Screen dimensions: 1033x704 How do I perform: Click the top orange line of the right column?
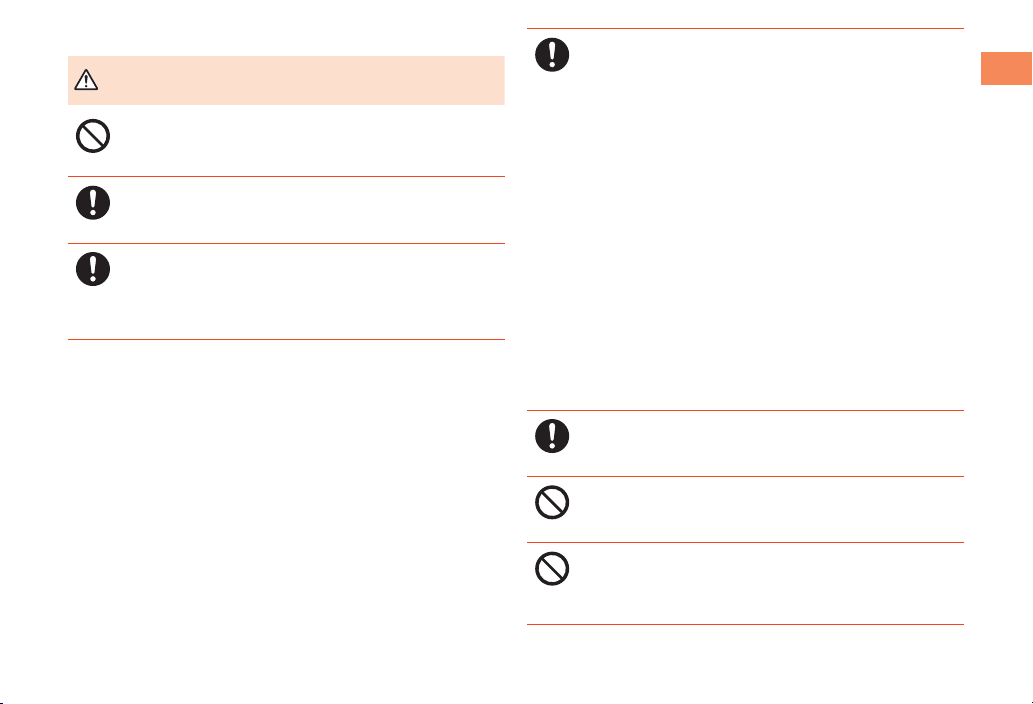pyautogui.click(x=745, y=29)
